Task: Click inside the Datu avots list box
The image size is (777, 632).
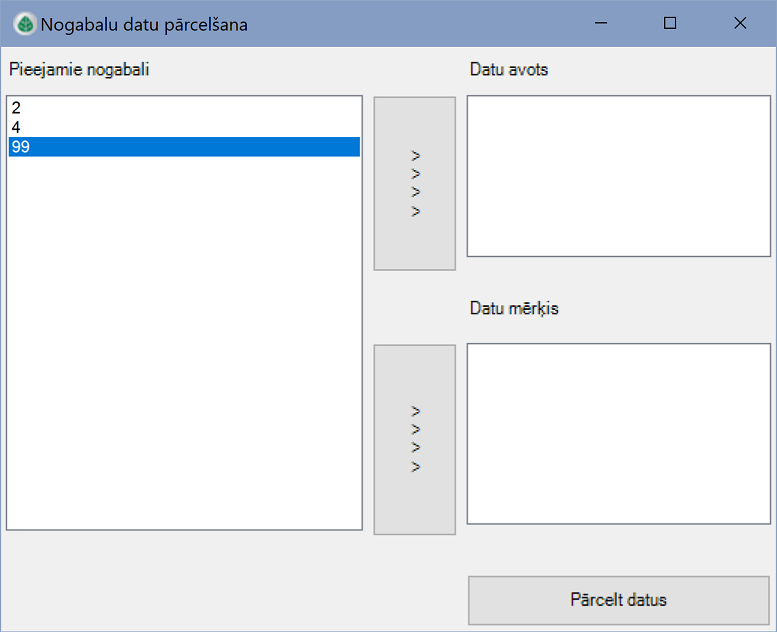Action: [618, 176]
